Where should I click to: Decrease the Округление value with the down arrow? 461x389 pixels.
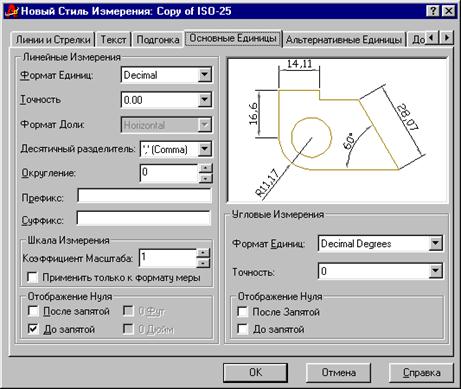(x=205, y=178)
